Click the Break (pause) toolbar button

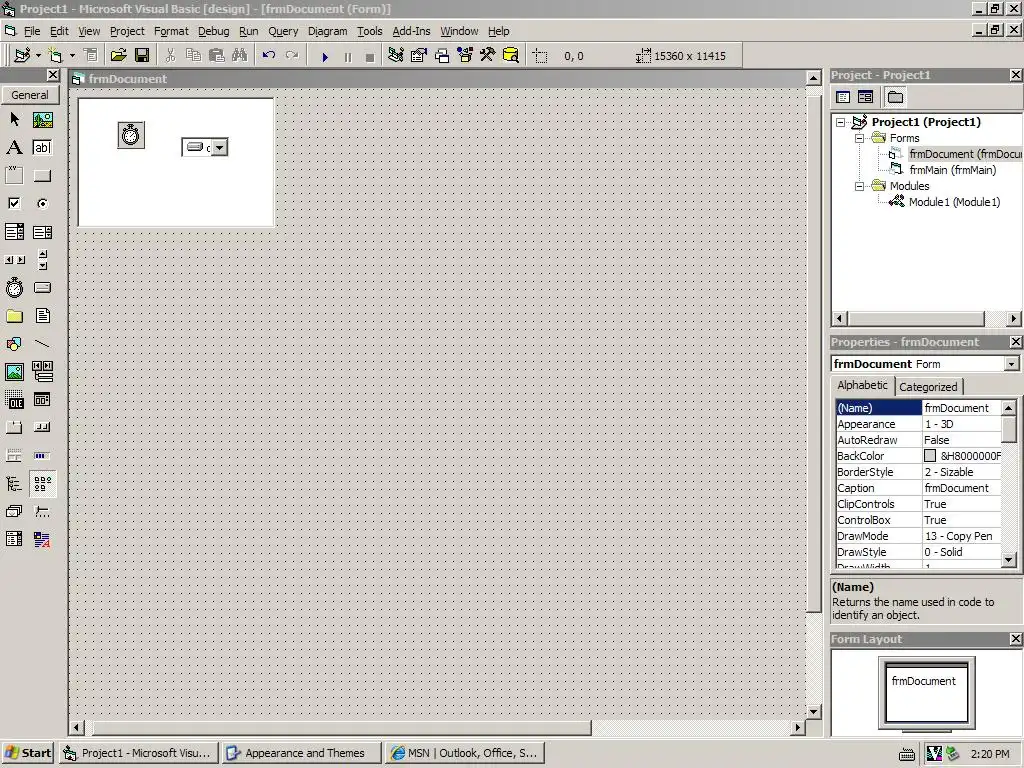click(347, 57)
